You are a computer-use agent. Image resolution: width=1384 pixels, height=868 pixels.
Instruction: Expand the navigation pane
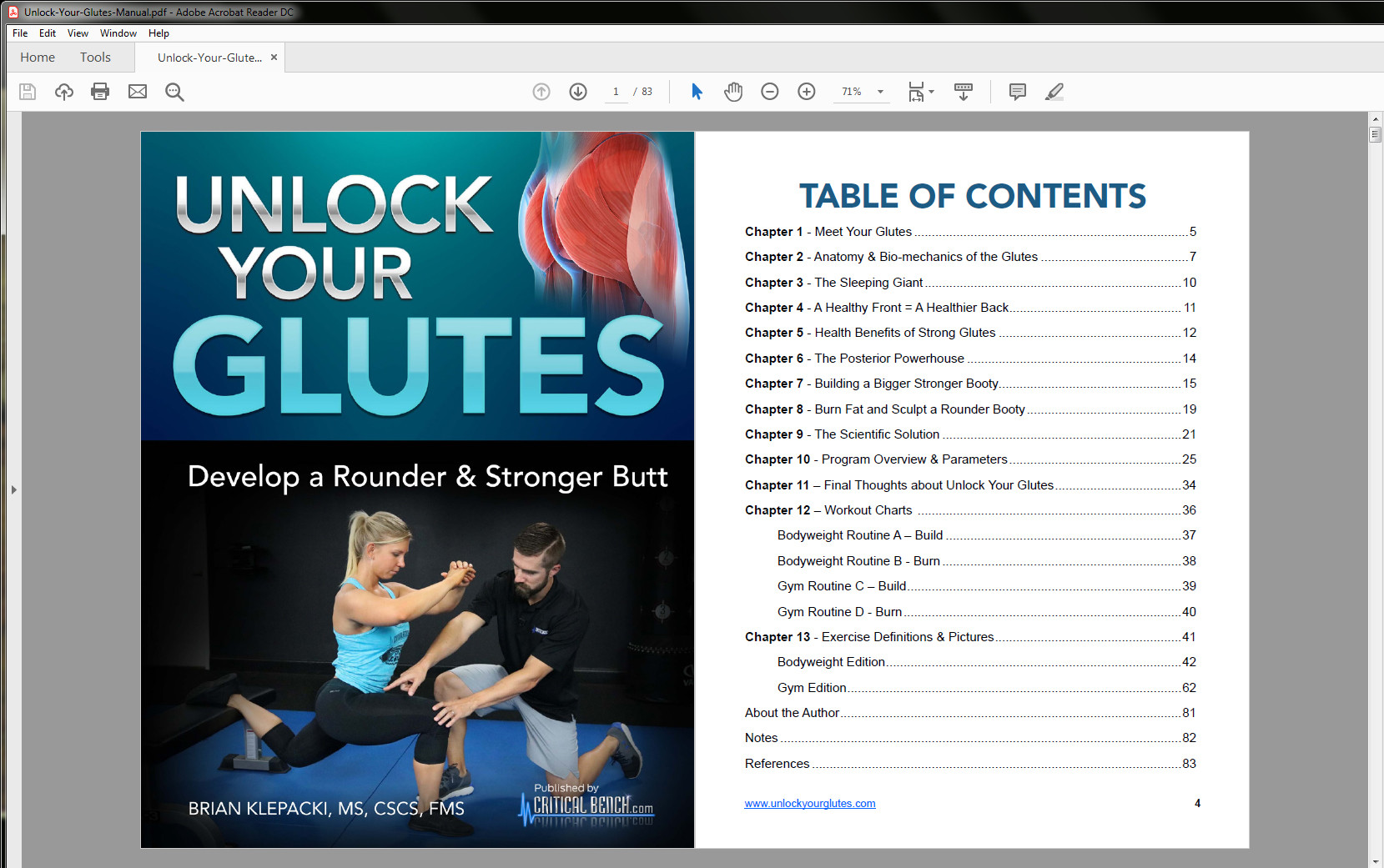(14, 490)
